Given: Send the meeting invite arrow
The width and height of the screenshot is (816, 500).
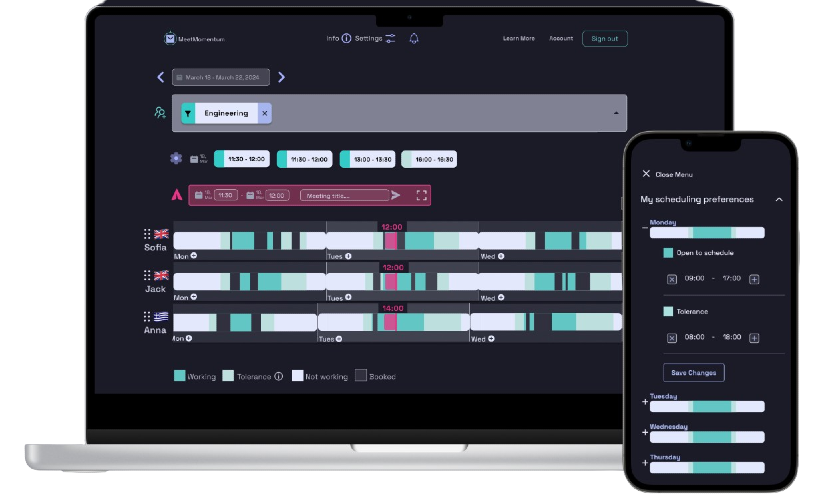Looking at the screenshot, I should coord(396,195).
